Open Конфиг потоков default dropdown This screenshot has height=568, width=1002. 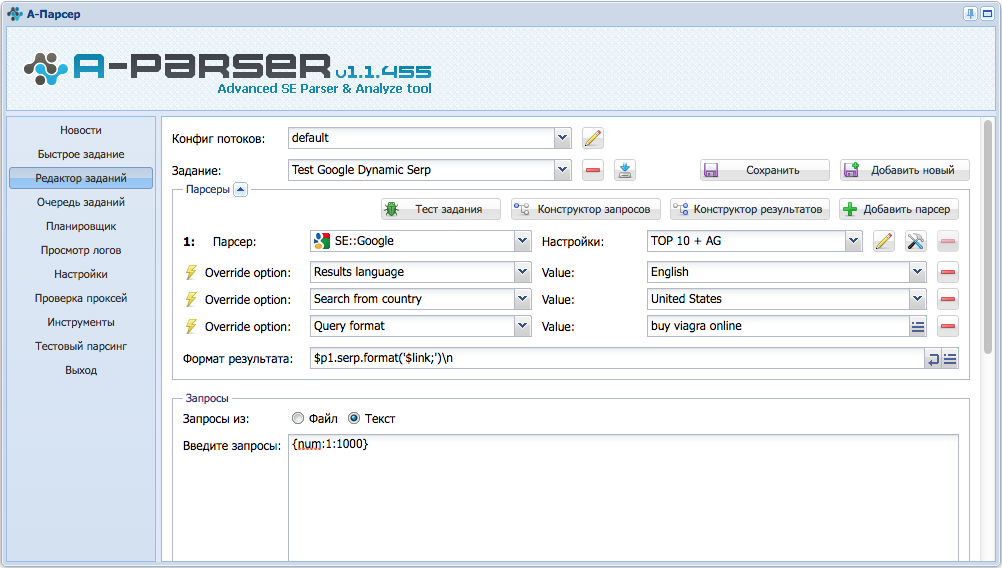click(562, 138)
